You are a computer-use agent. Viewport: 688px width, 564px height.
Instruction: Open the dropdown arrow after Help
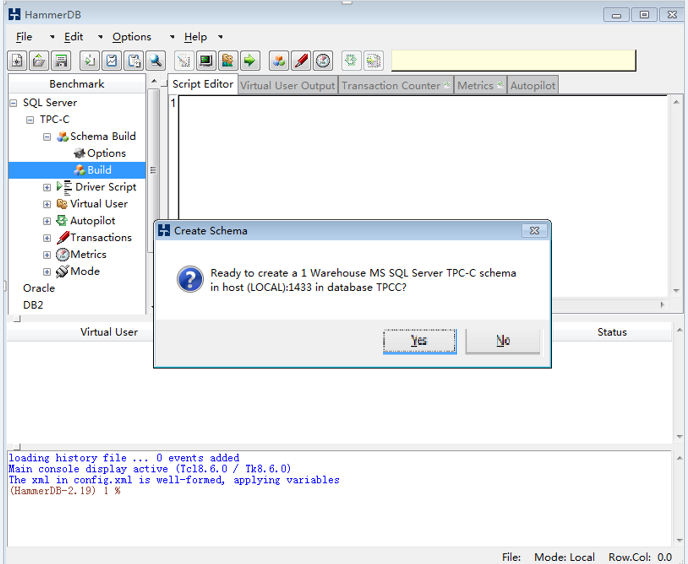221,37
